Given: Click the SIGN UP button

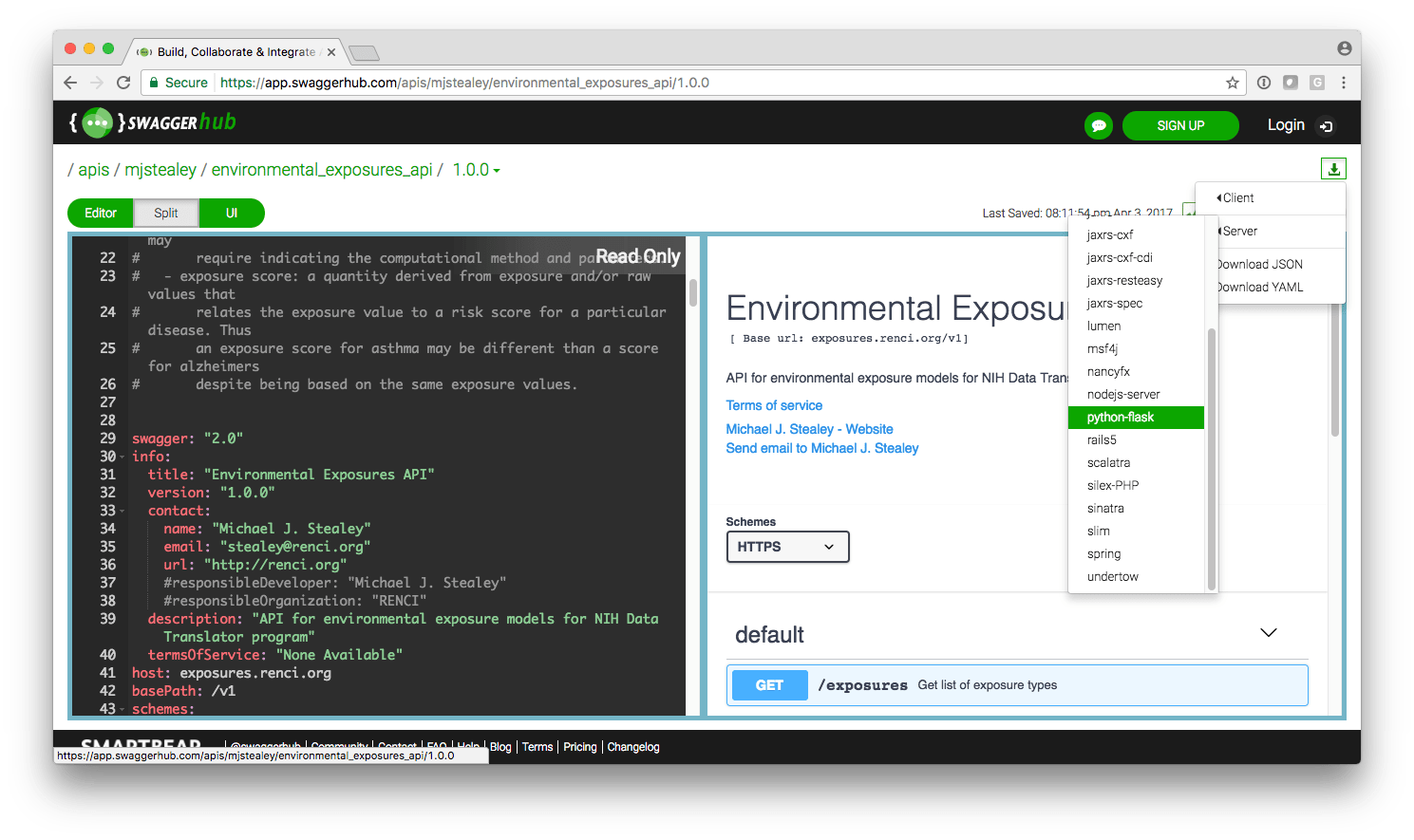Looking at the screenshot, I should tap(1180, 125).
